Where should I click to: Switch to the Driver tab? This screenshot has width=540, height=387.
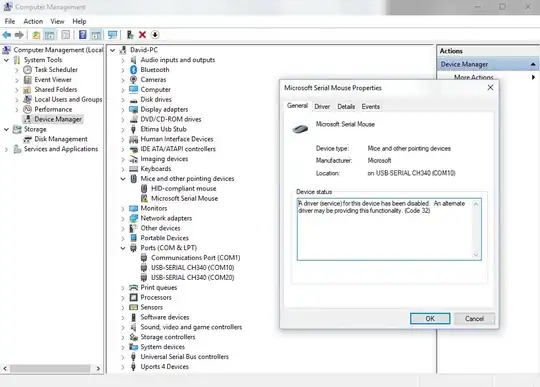pos(322,107)
